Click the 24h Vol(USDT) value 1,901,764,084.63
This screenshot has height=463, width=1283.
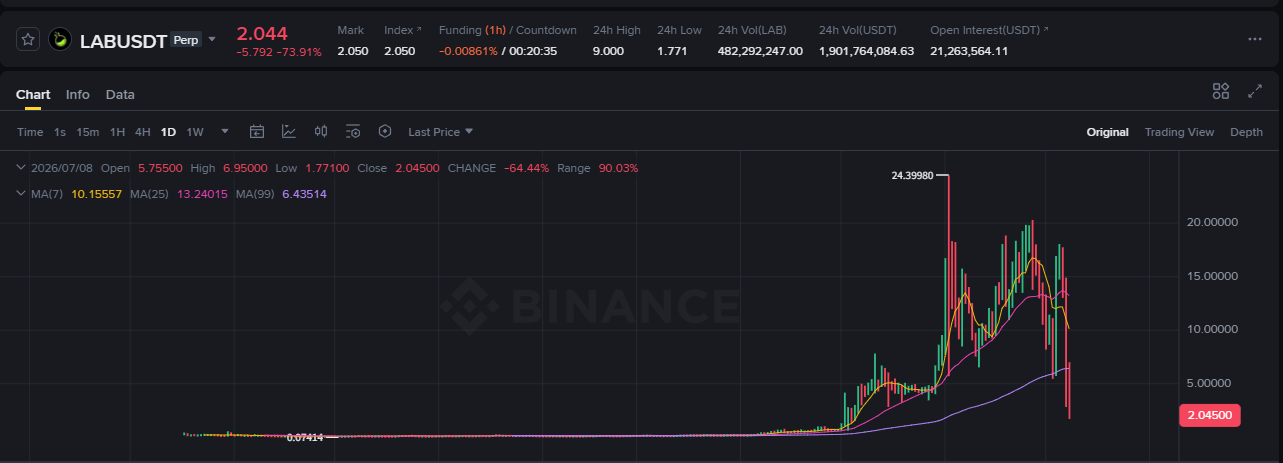pyautogui.click(x=866, y=51)
